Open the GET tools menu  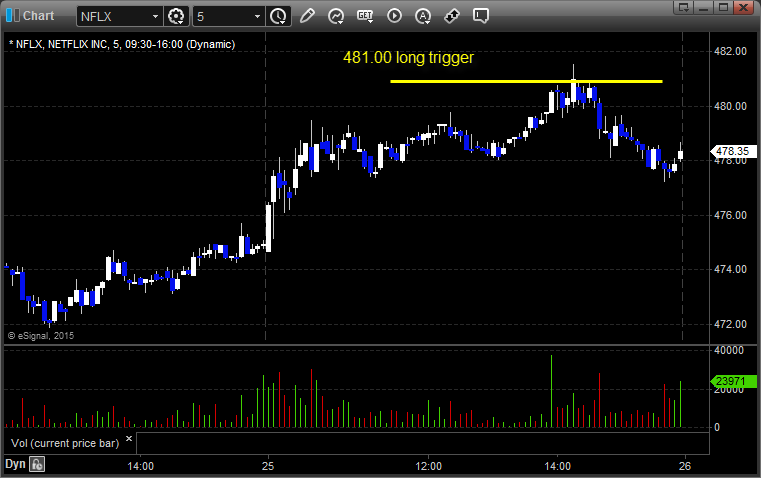(365, 16)
